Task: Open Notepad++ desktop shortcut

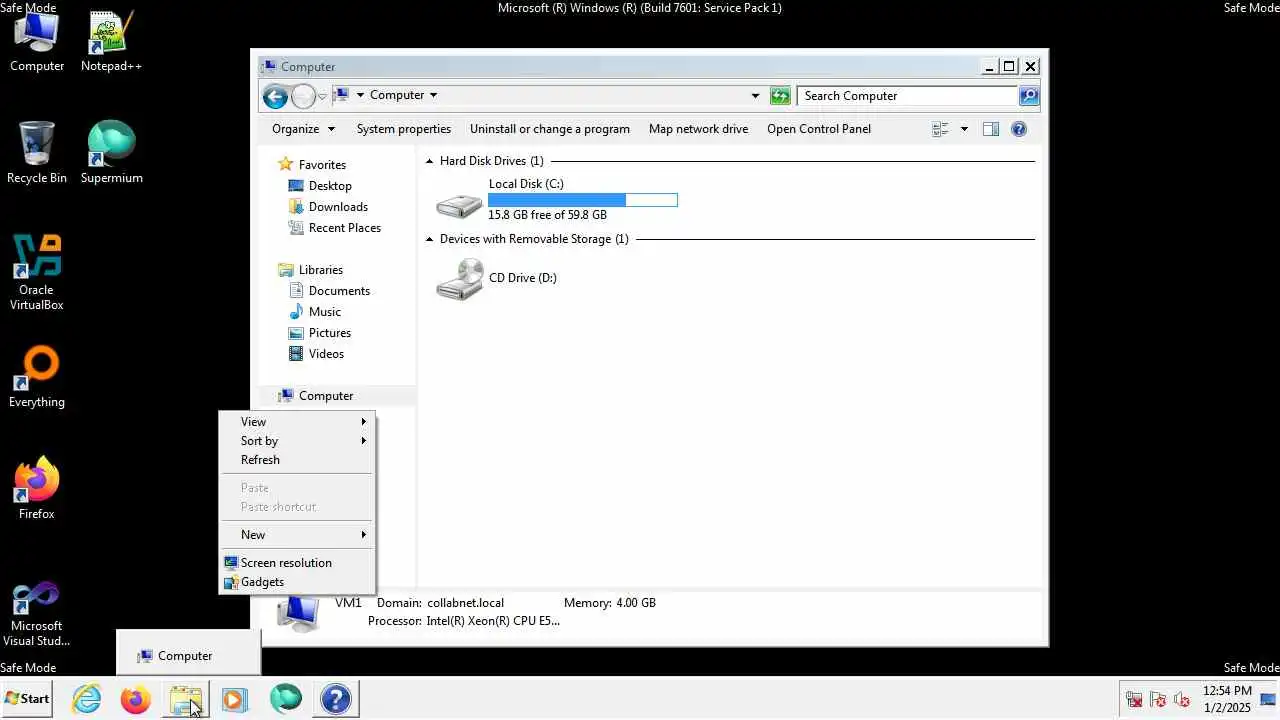Action: coord(111,42)
